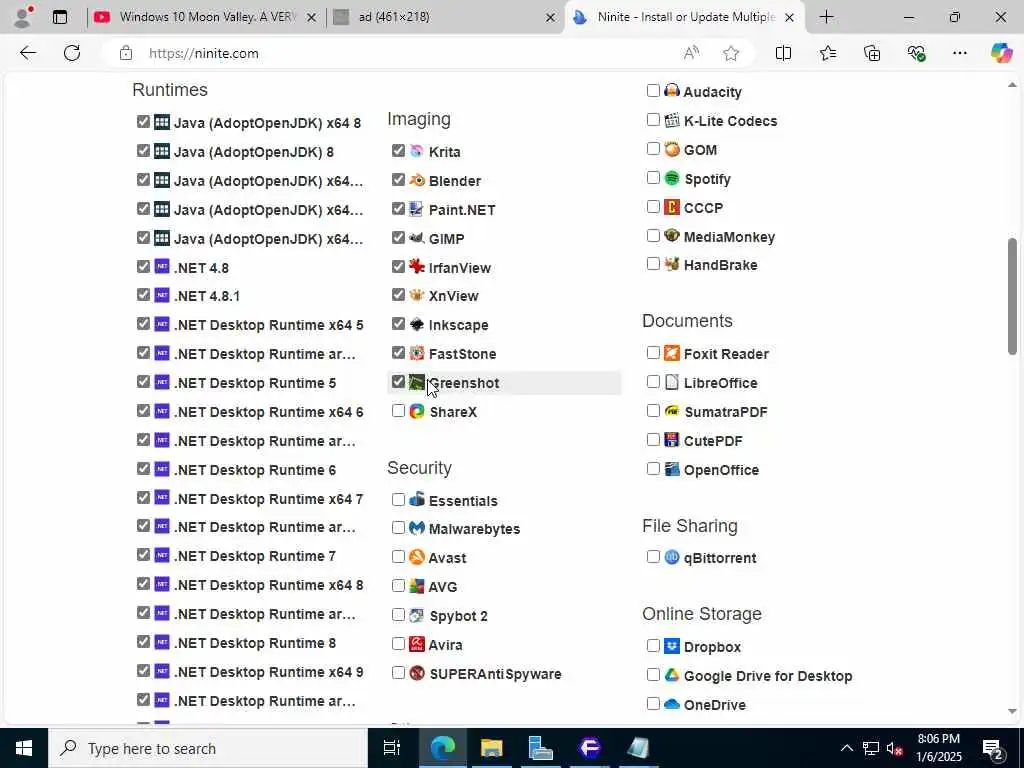Refresh the Ninite page

tap(72, 53)
